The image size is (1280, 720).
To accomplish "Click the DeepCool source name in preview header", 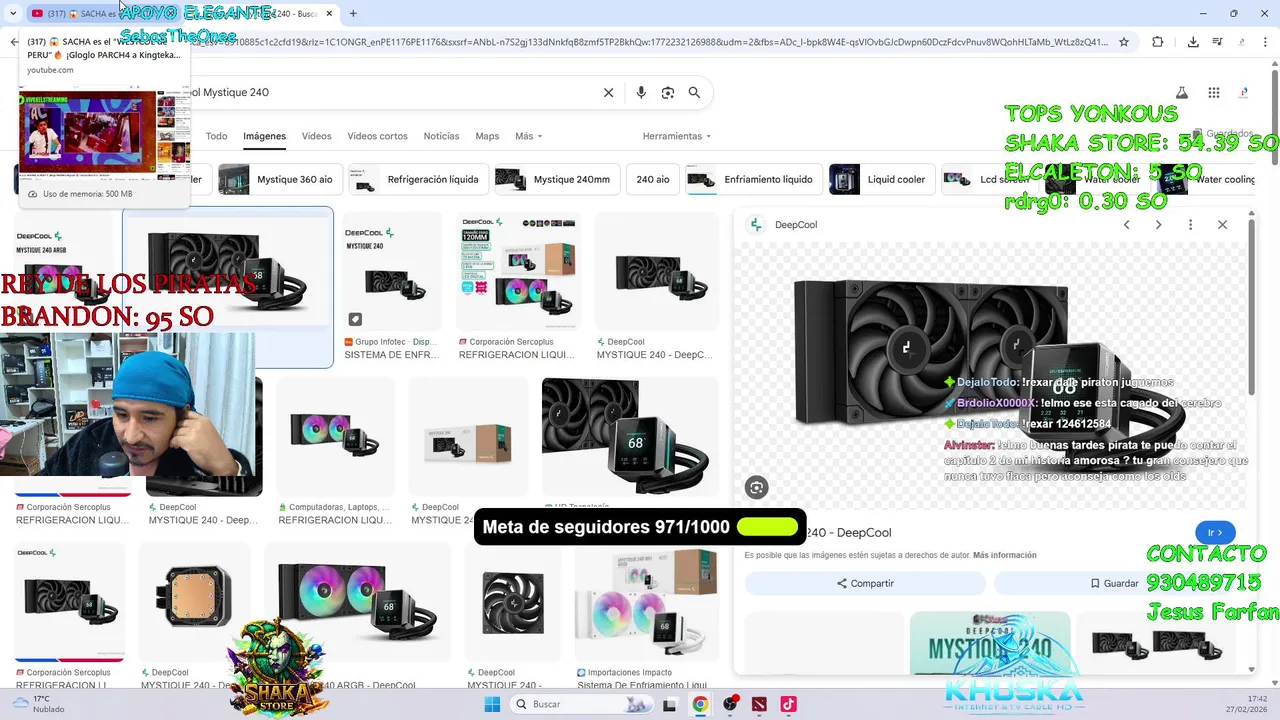I will click(x=796, y=225).
